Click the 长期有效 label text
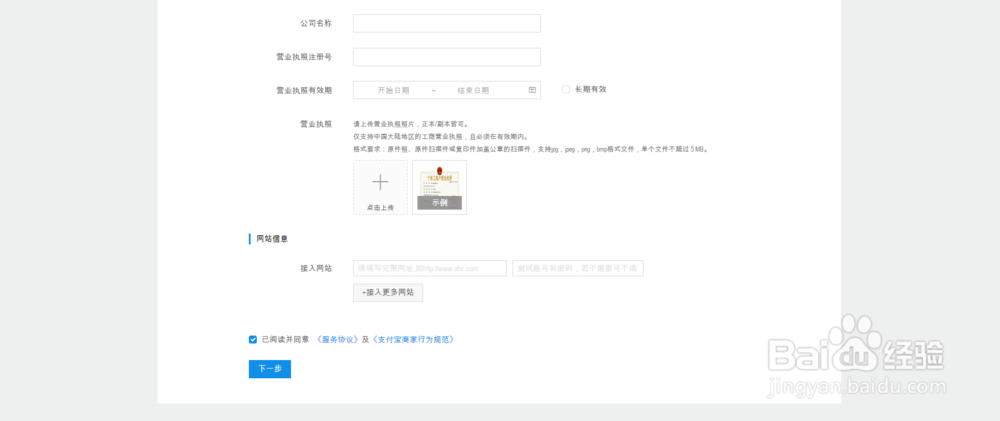 (591, 89)
